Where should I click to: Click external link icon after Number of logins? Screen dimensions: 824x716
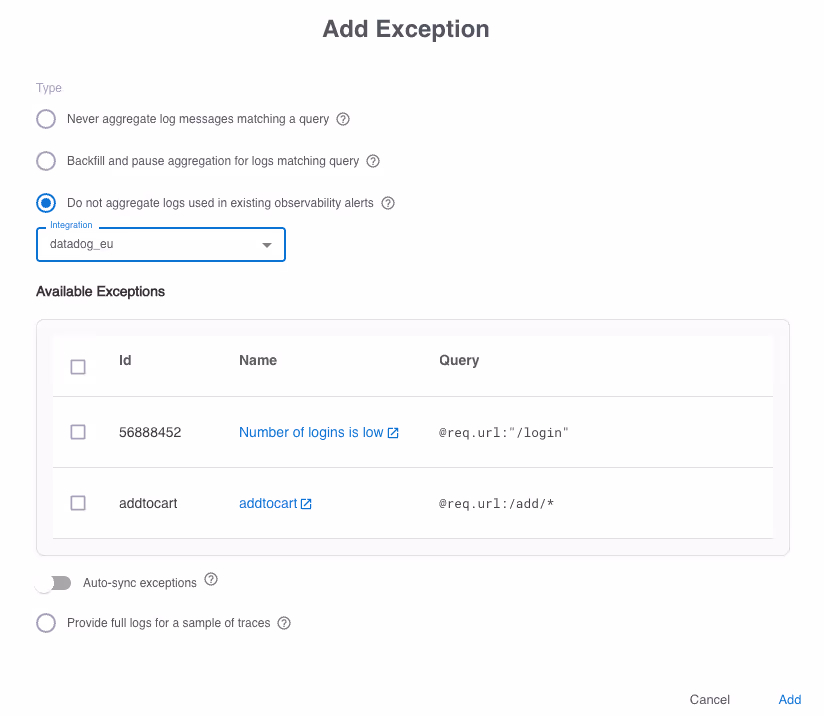(393, 433)
